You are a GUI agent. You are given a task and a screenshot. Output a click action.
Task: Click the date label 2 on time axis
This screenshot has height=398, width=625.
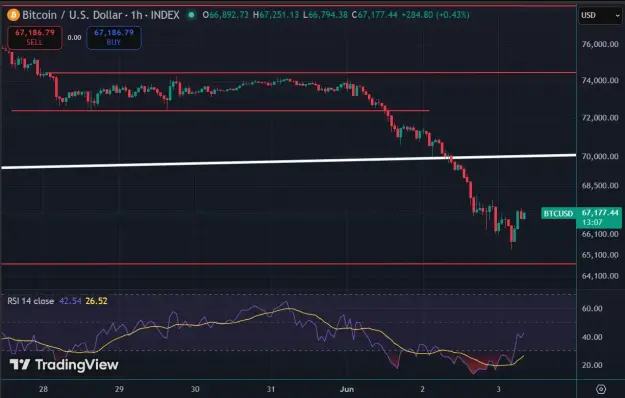point(423,389)
